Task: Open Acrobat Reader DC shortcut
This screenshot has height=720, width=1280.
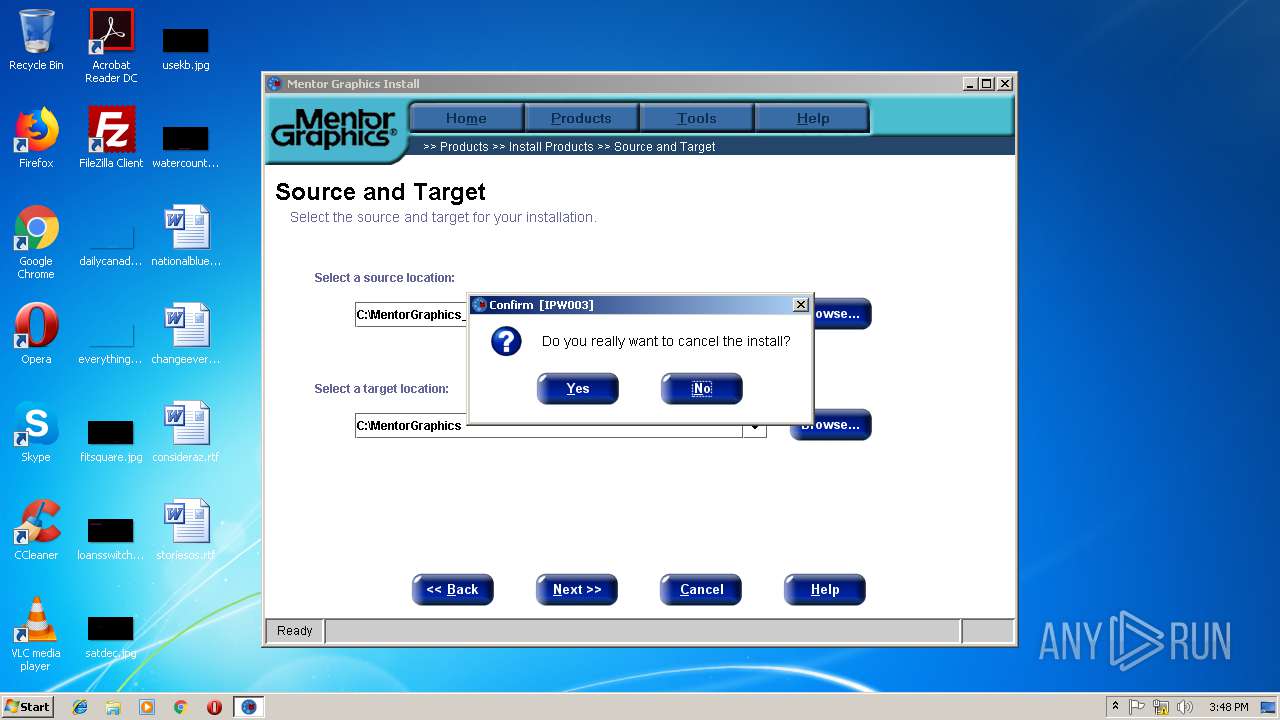Action: tap(111, 46)
